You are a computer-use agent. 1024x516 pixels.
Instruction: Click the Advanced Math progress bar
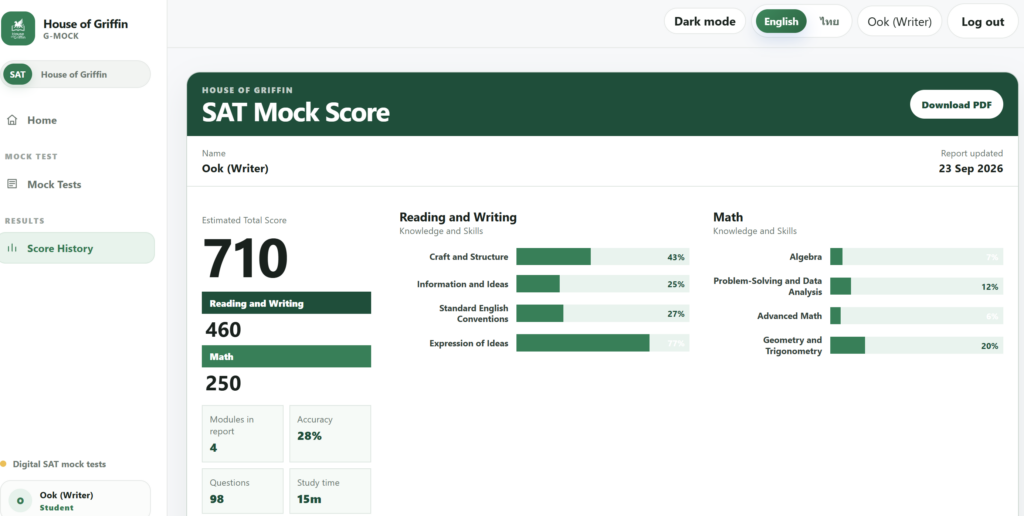[916, 315]
